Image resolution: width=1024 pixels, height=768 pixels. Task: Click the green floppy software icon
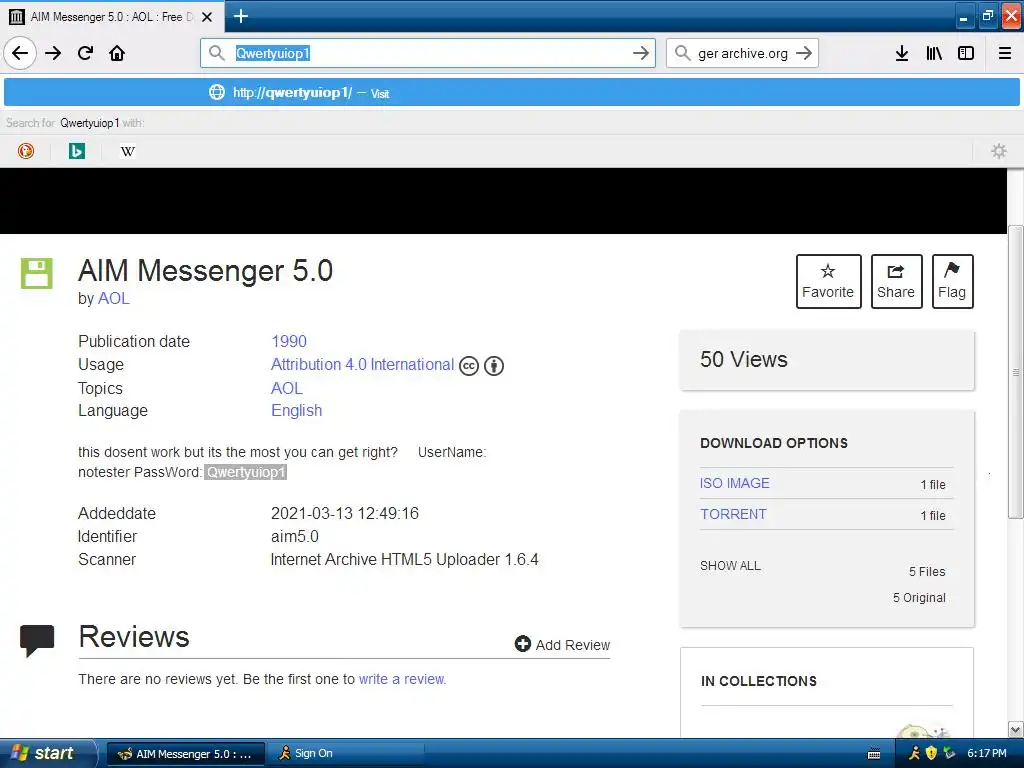coord(37,273)
